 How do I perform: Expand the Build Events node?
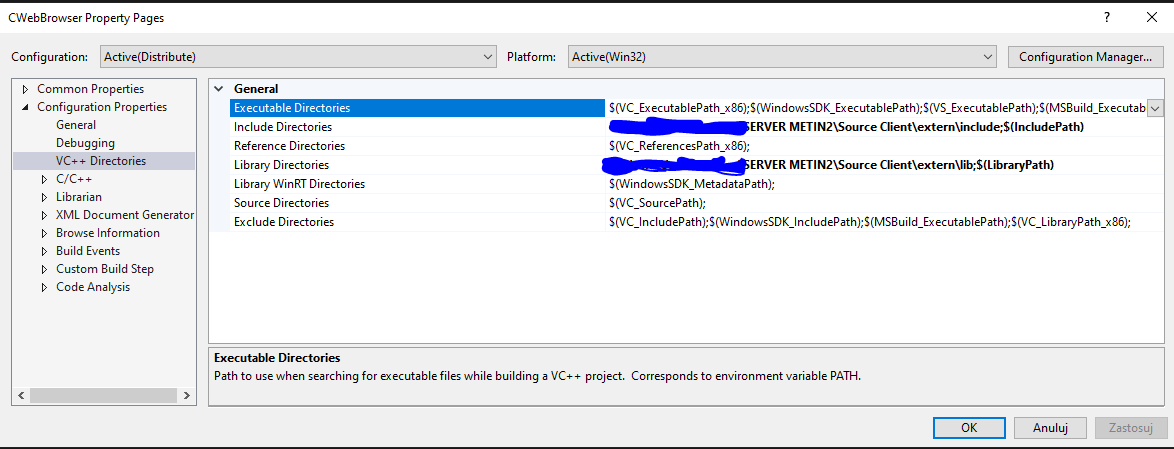[x=44, y=251]
